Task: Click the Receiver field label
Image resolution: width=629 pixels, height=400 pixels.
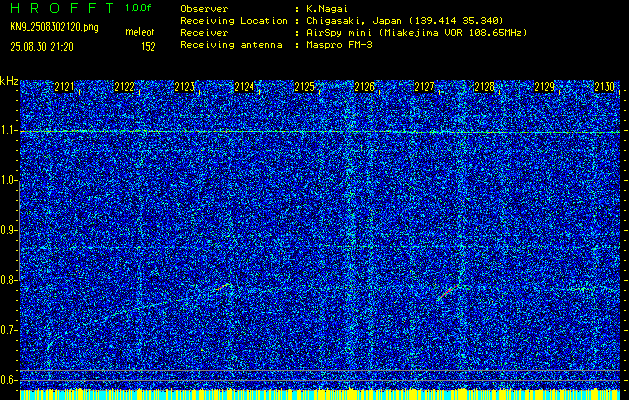Action: point(204,33)
